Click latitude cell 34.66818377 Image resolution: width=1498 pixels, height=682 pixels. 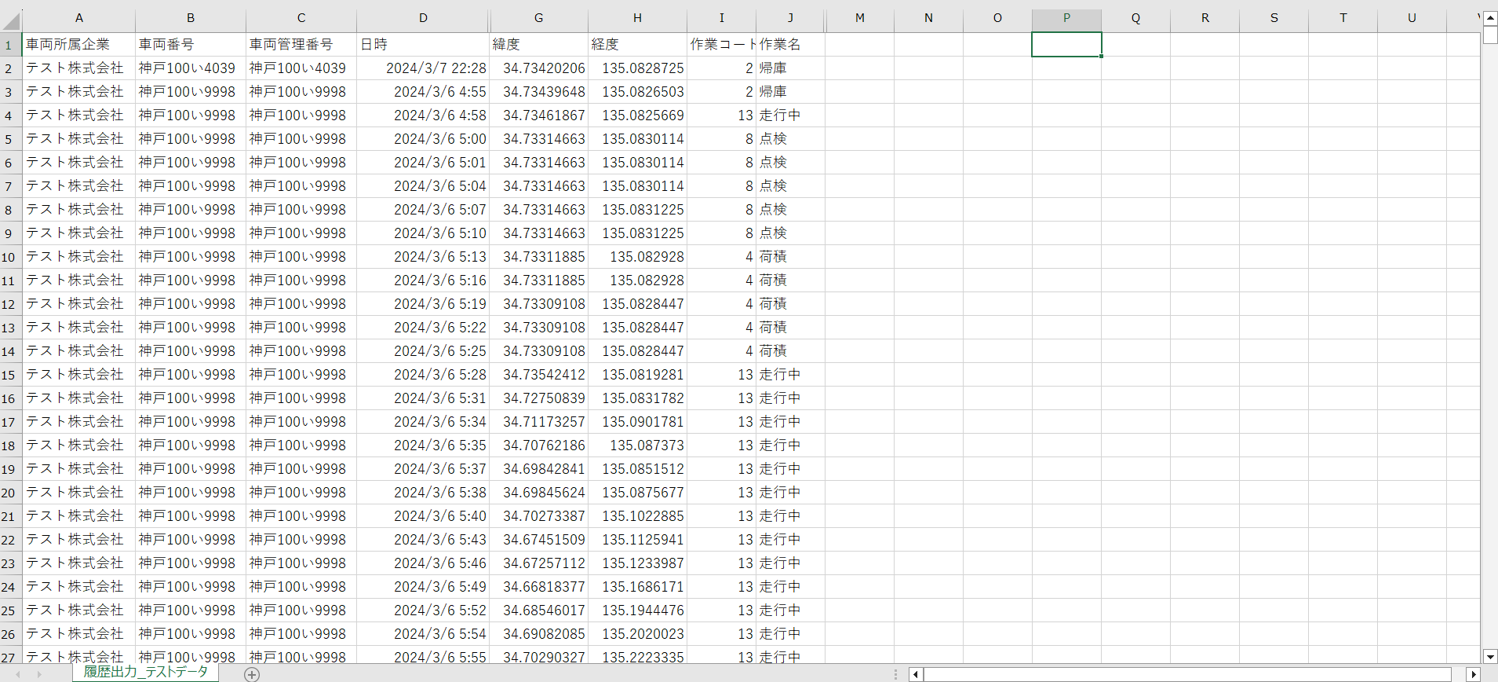[539, 587]
